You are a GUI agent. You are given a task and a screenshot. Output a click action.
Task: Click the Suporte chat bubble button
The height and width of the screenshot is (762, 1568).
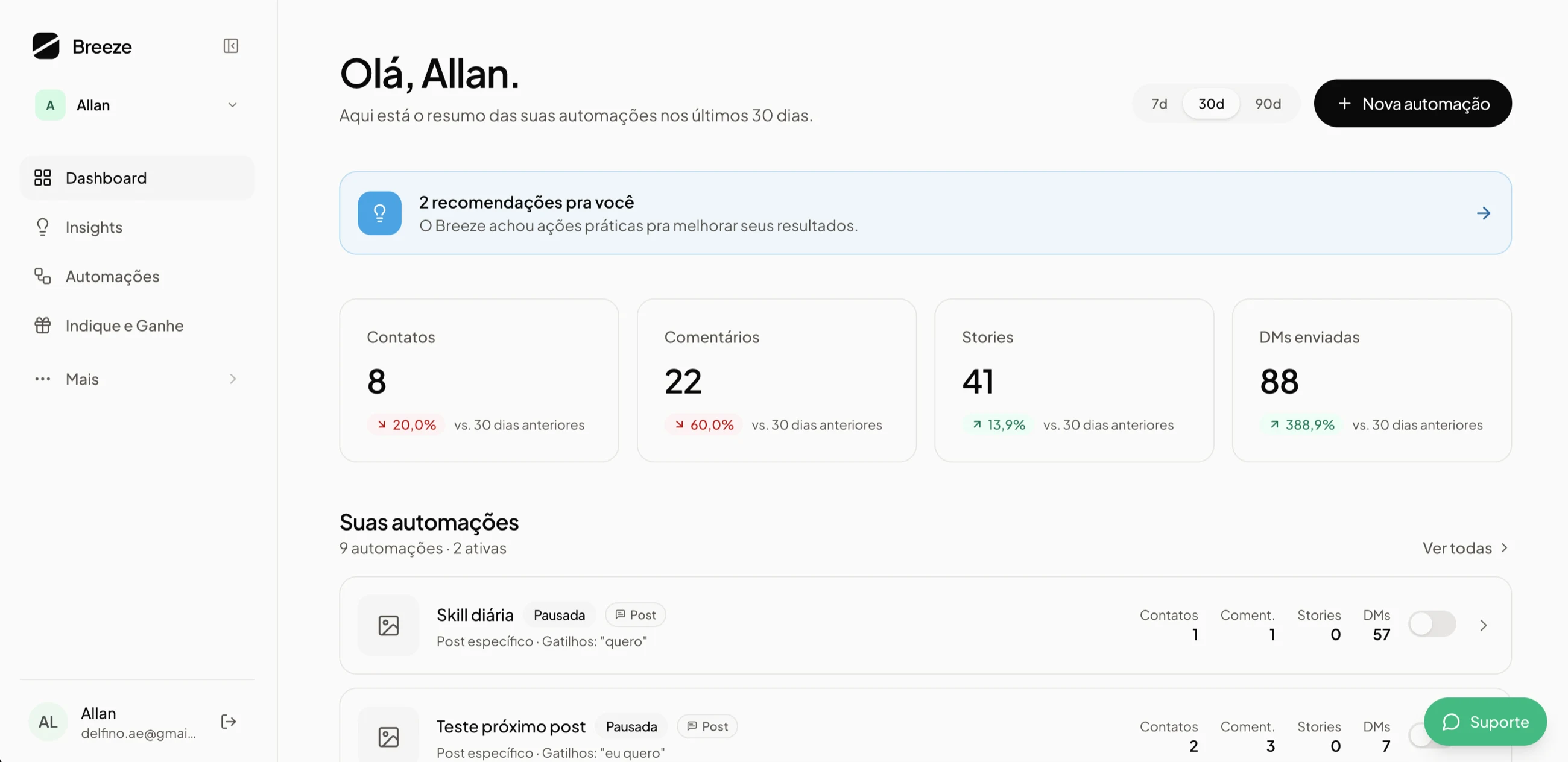click(1485, 722)
